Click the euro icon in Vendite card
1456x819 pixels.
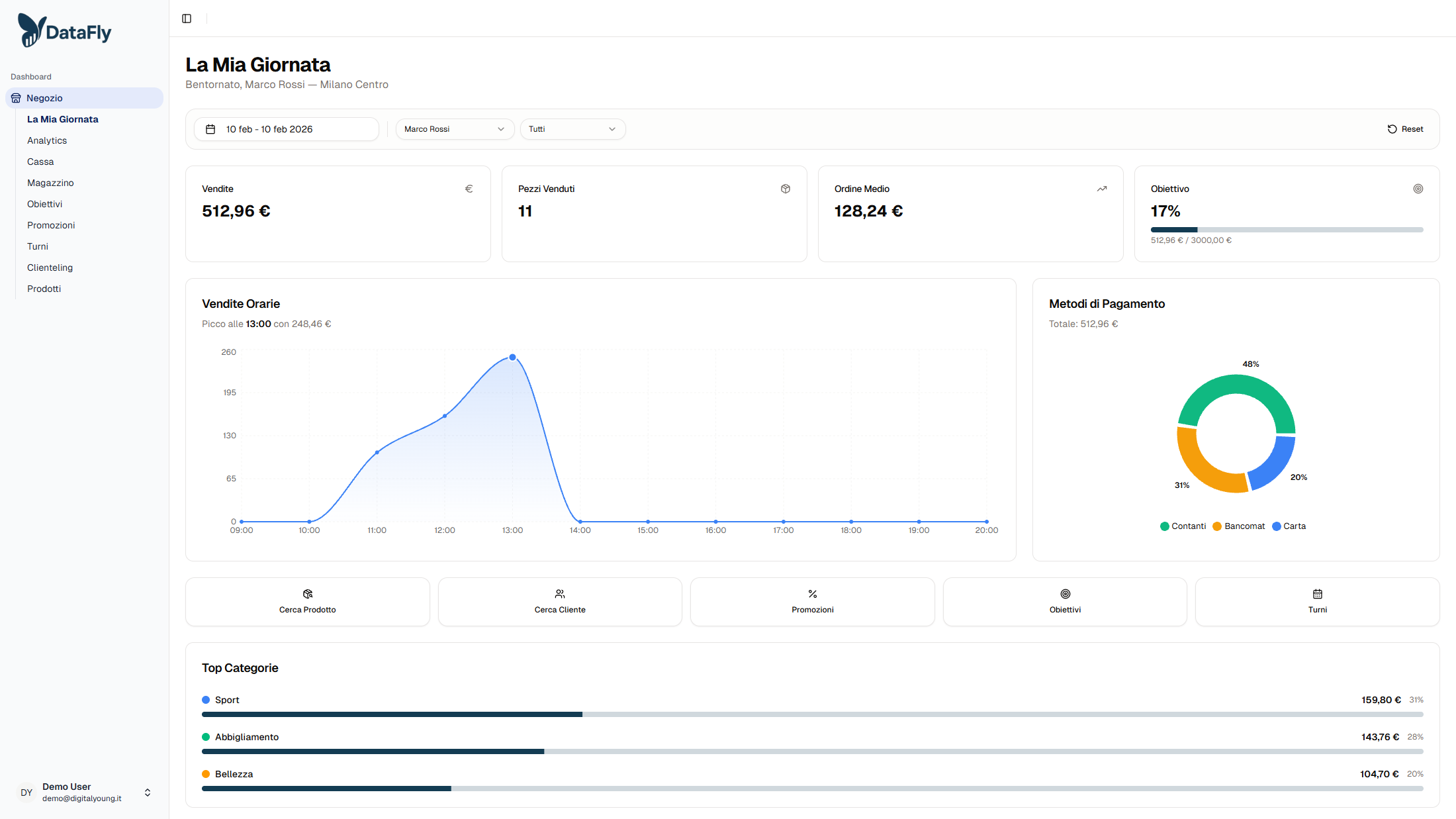click(x=469, y=189)
